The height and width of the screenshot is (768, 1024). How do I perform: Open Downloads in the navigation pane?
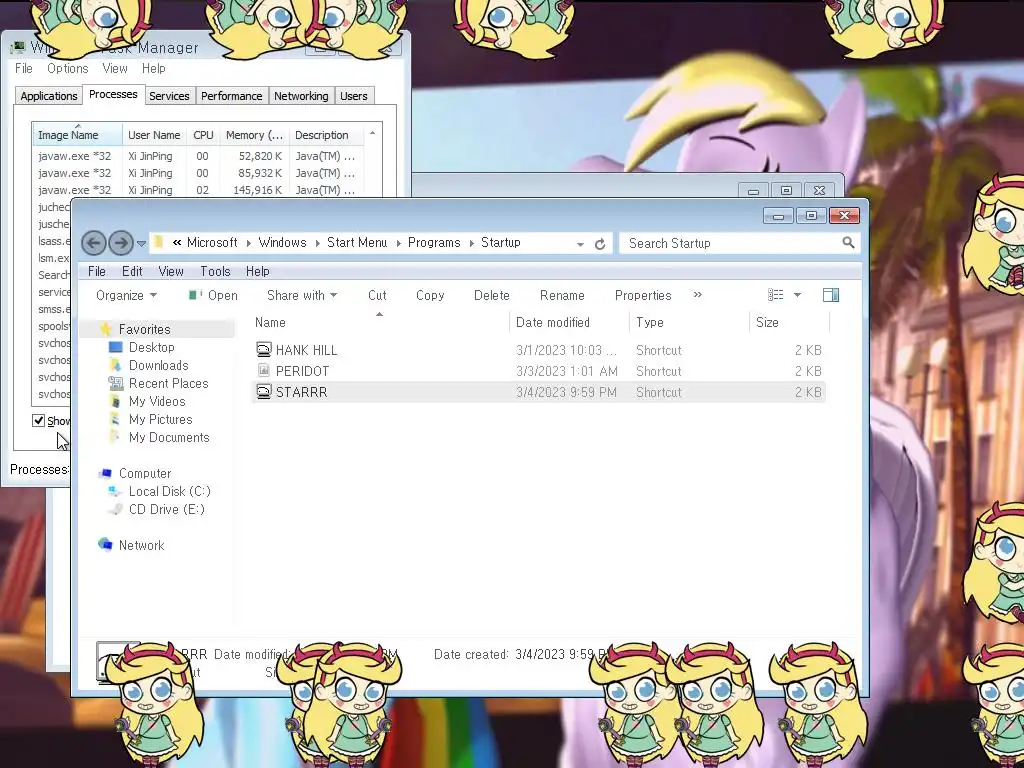click(x=158, y=365)
